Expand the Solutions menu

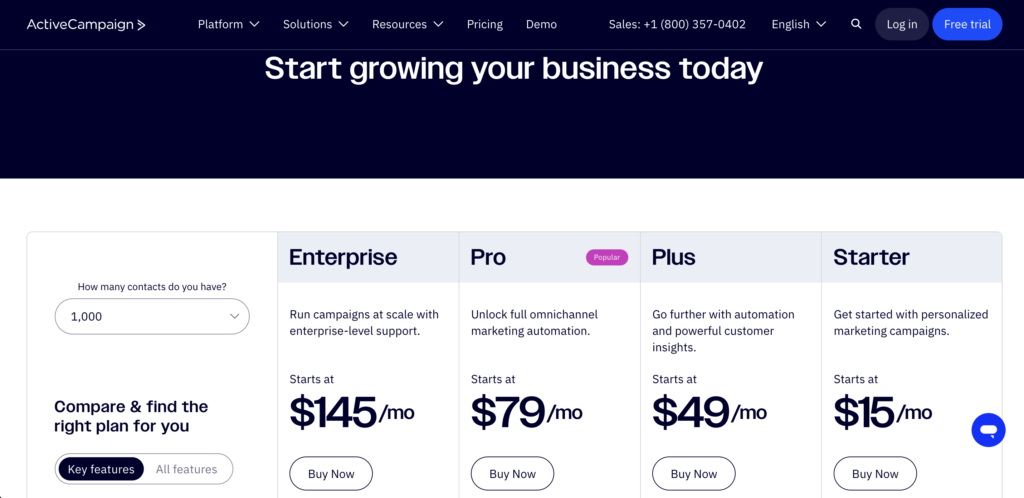pos(315,24)
